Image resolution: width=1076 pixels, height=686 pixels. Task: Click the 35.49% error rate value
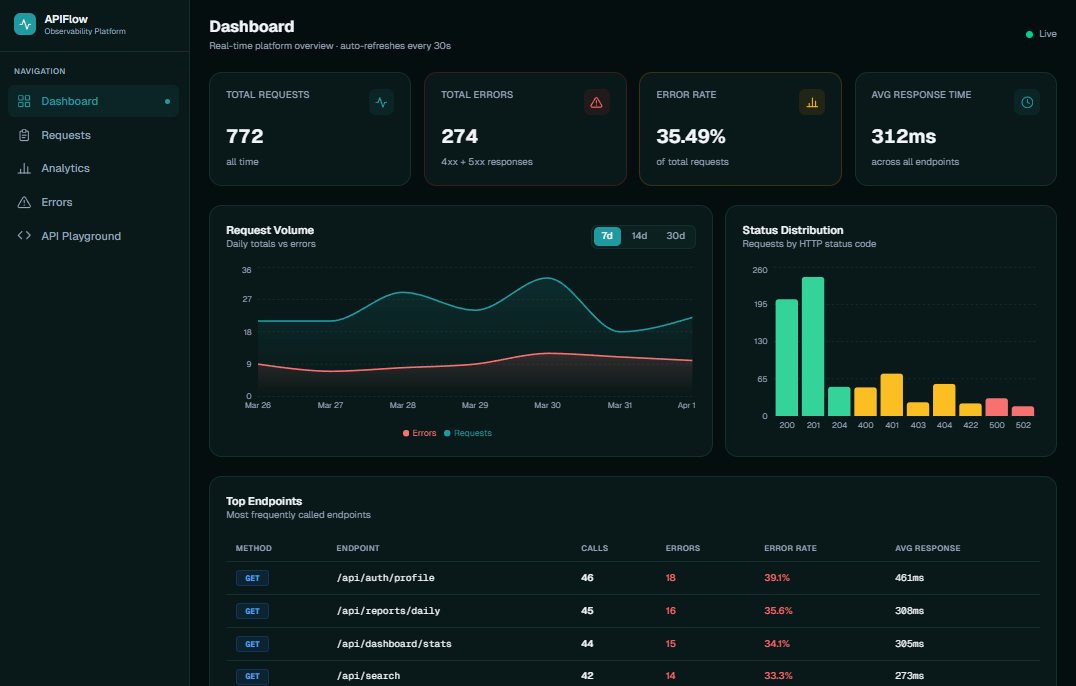691,137
